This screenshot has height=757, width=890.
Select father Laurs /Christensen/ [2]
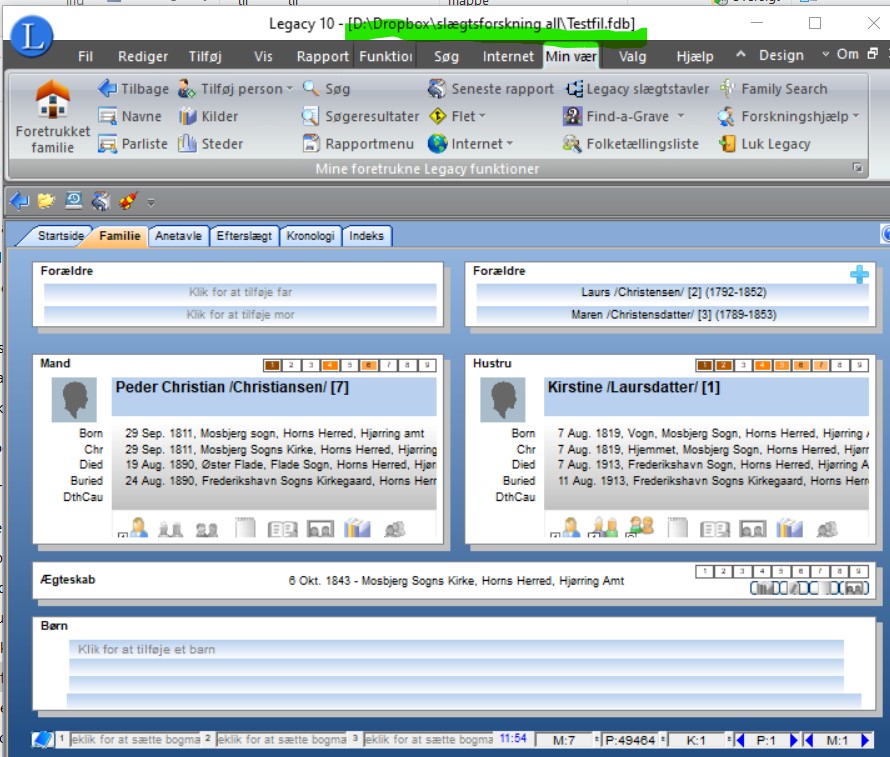coord(673,292)
